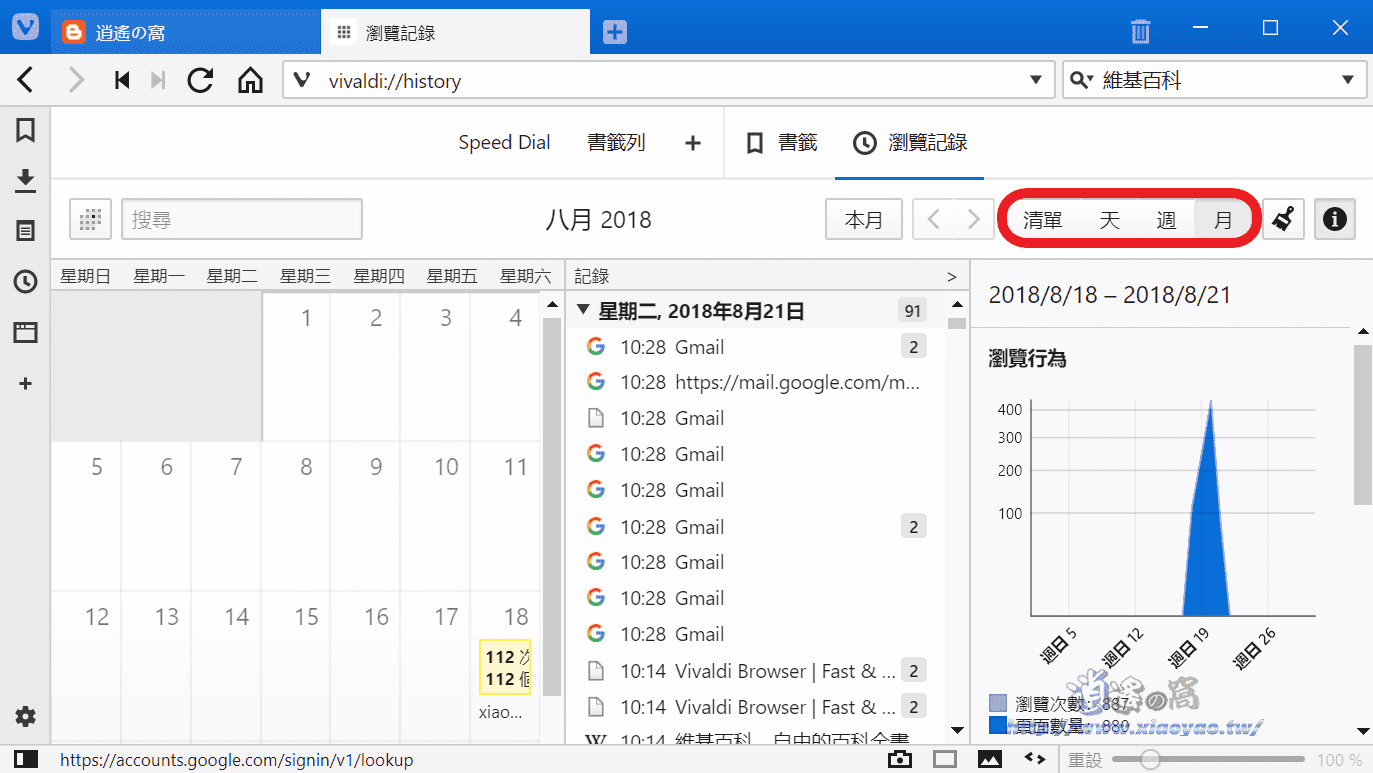Select August 18 with 112 visits

505,665
